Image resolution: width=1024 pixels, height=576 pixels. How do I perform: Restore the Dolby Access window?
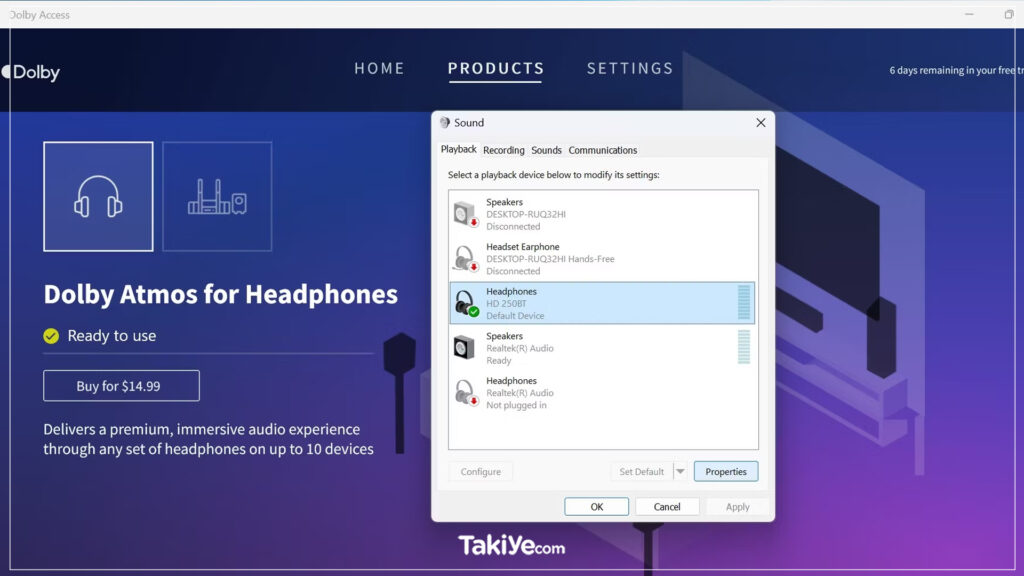1009,14
